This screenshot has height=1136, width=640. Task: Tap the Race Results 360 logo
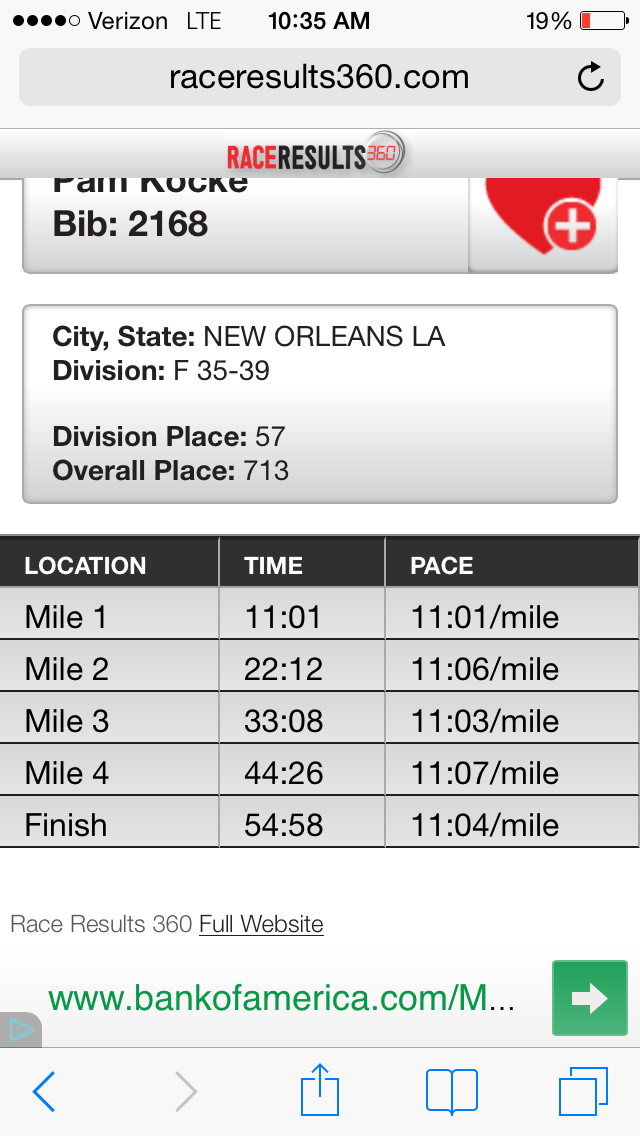314,155
